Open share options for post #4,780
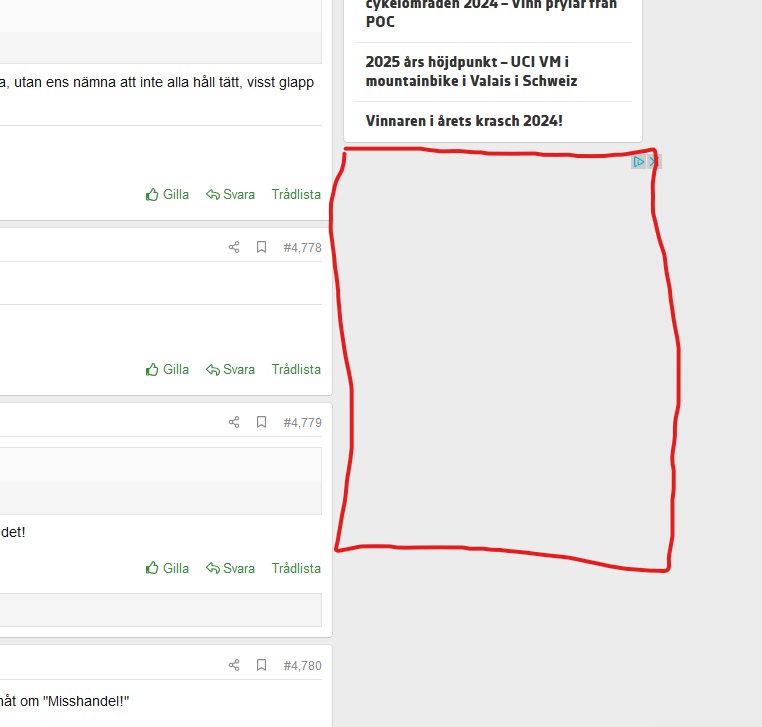Viewport: 762px width, 727px height. point(234,665)
